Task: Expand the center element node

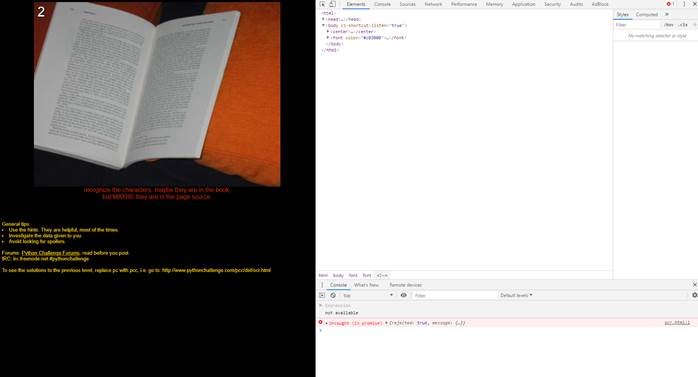Action: [x=328, y=32]
